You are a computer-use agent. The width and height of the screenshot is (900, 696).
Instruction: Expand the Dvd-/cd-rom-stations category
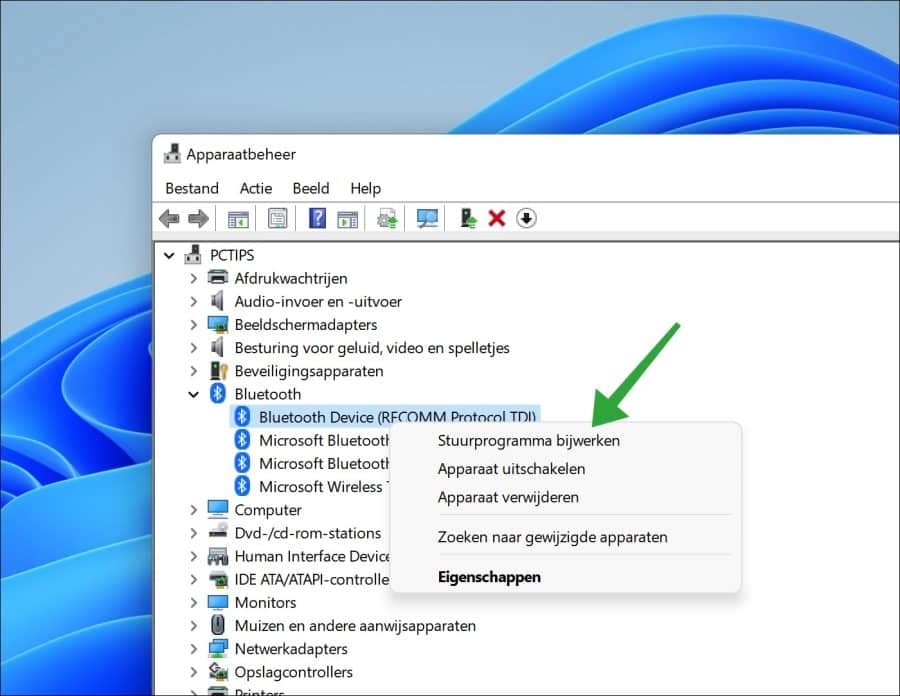193,533
